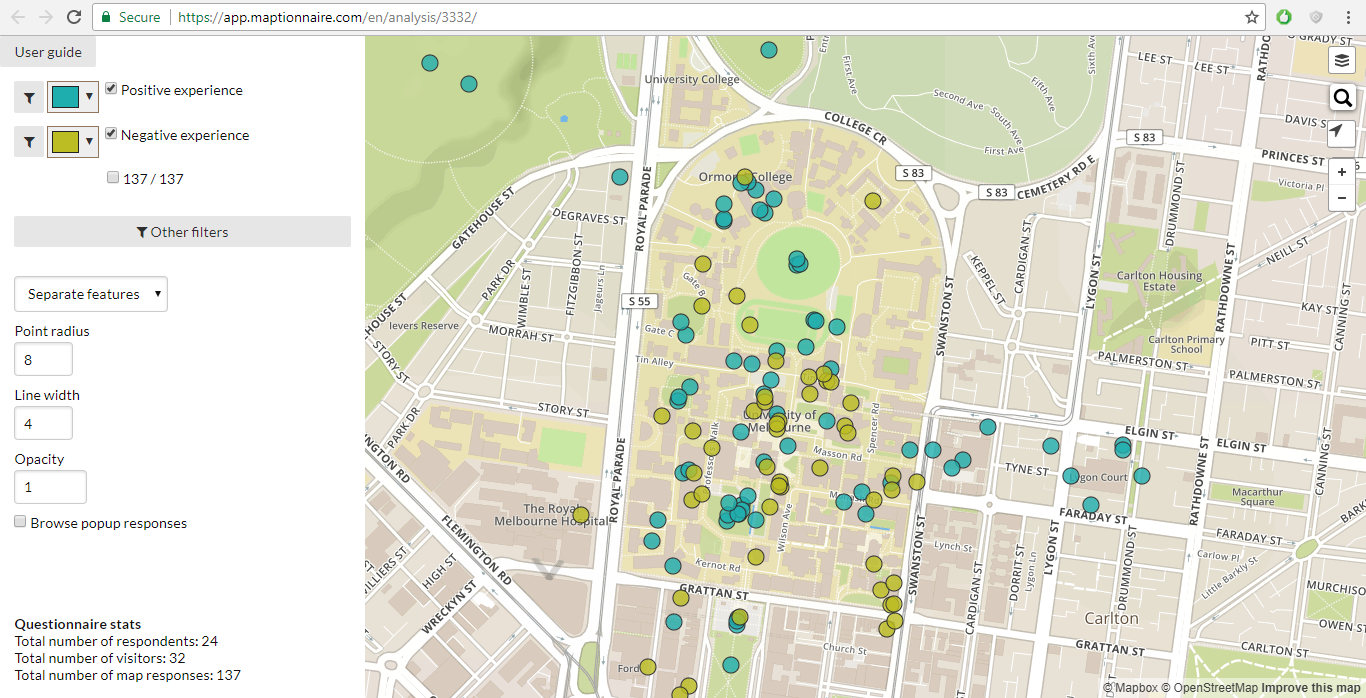Click Improve this map link
Viewport: 1366px width, 698px height.
click(x=1311, y=688)
